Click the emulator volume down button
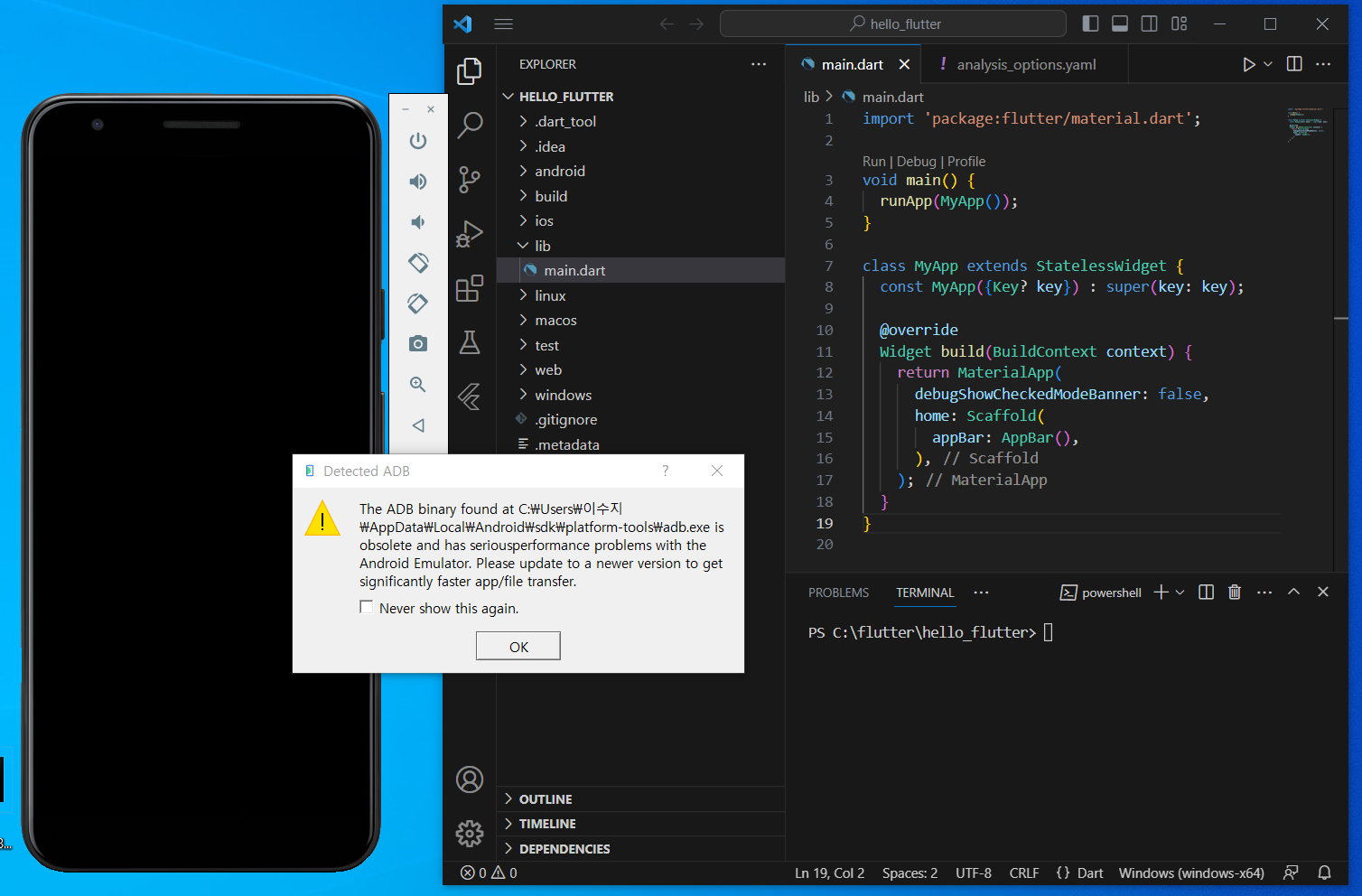 point(418,222)
